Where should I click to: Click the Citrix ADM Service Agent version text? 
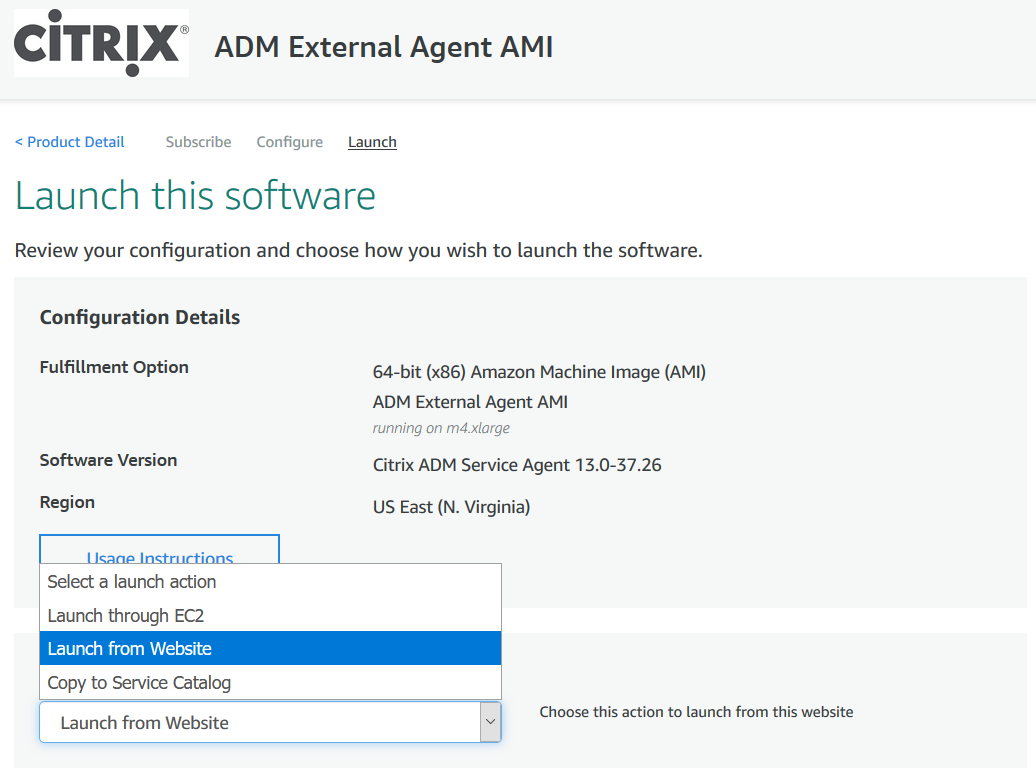(516, 465)
